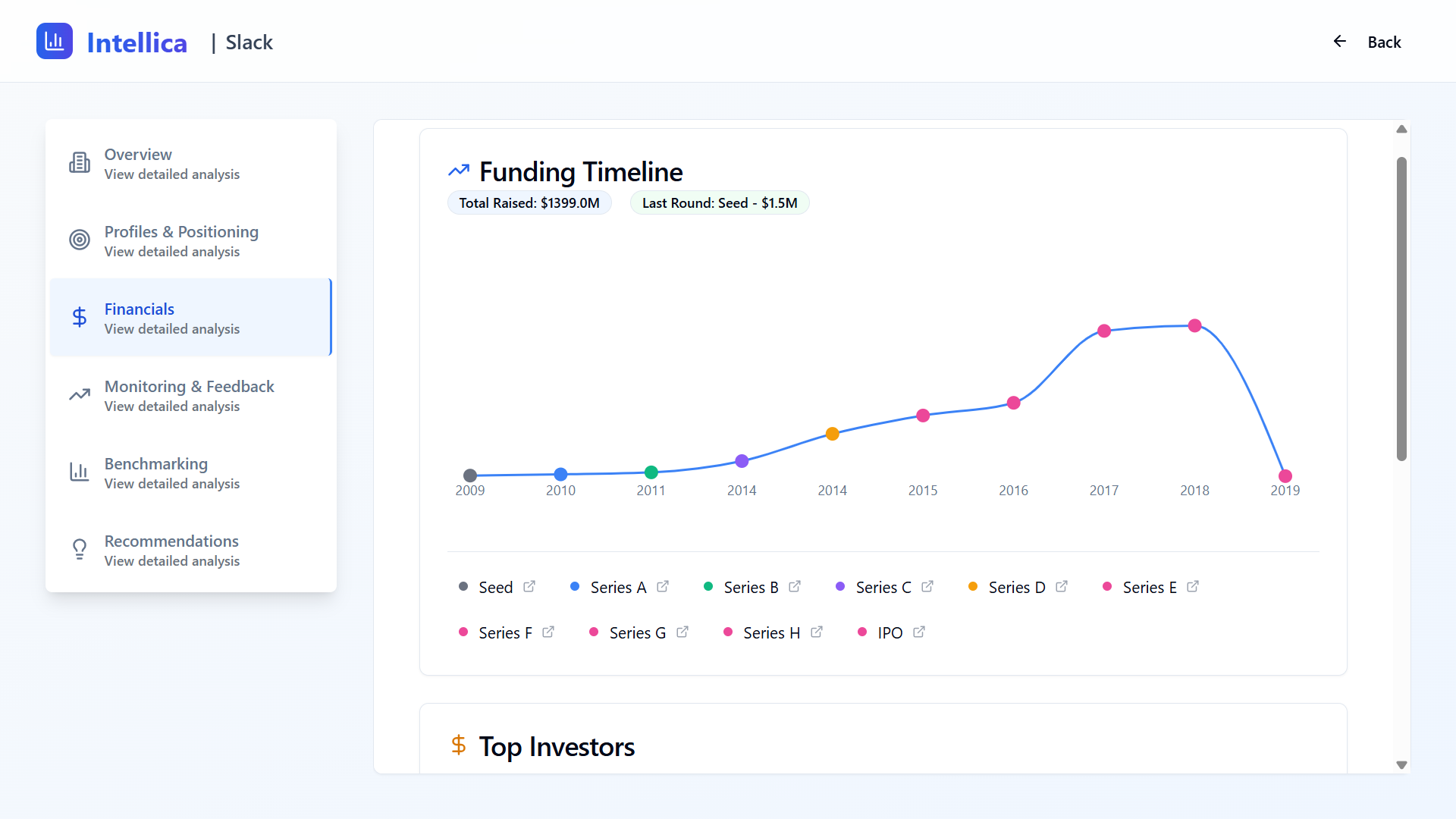This screenshot has height=819, width=1456.
Task: Click the Series E legend color dot
Action: point(1107,586)
